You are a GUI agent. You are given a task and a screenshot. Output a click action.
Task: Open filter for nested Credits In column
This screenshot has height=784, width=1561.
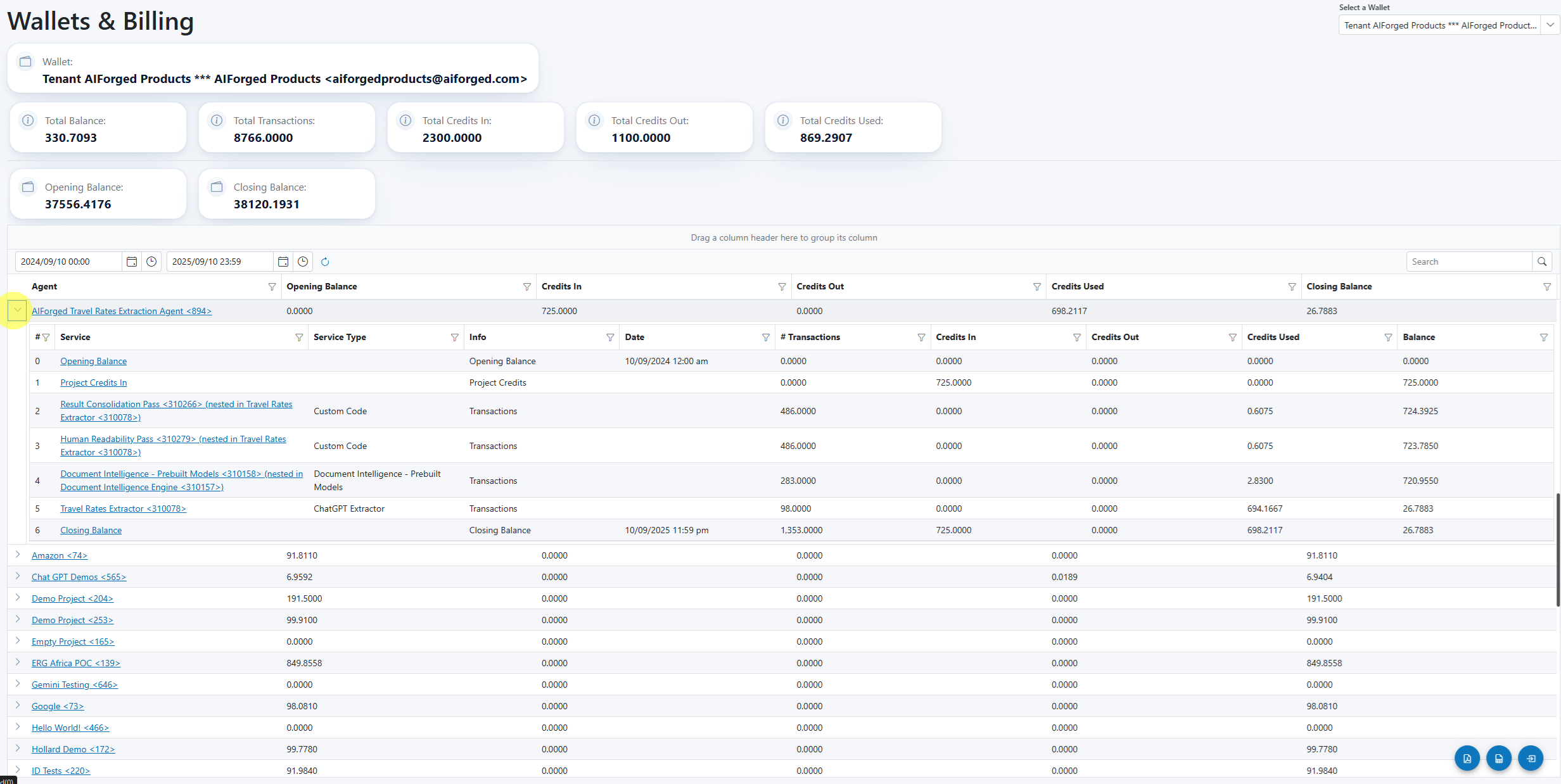point(1076,338)
